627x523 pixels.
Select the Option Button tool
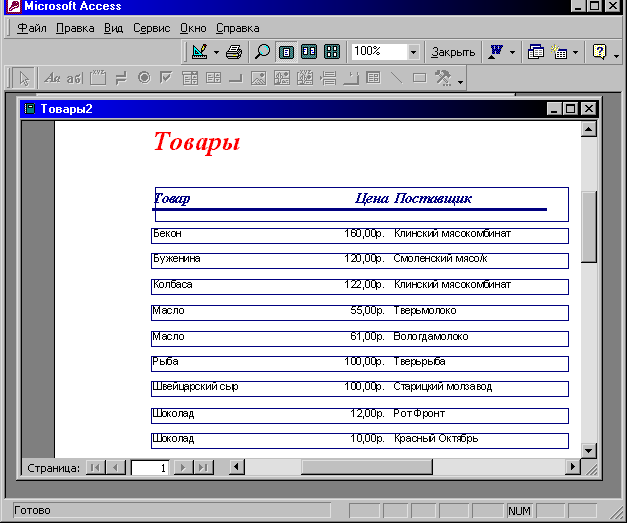(144, 78)
